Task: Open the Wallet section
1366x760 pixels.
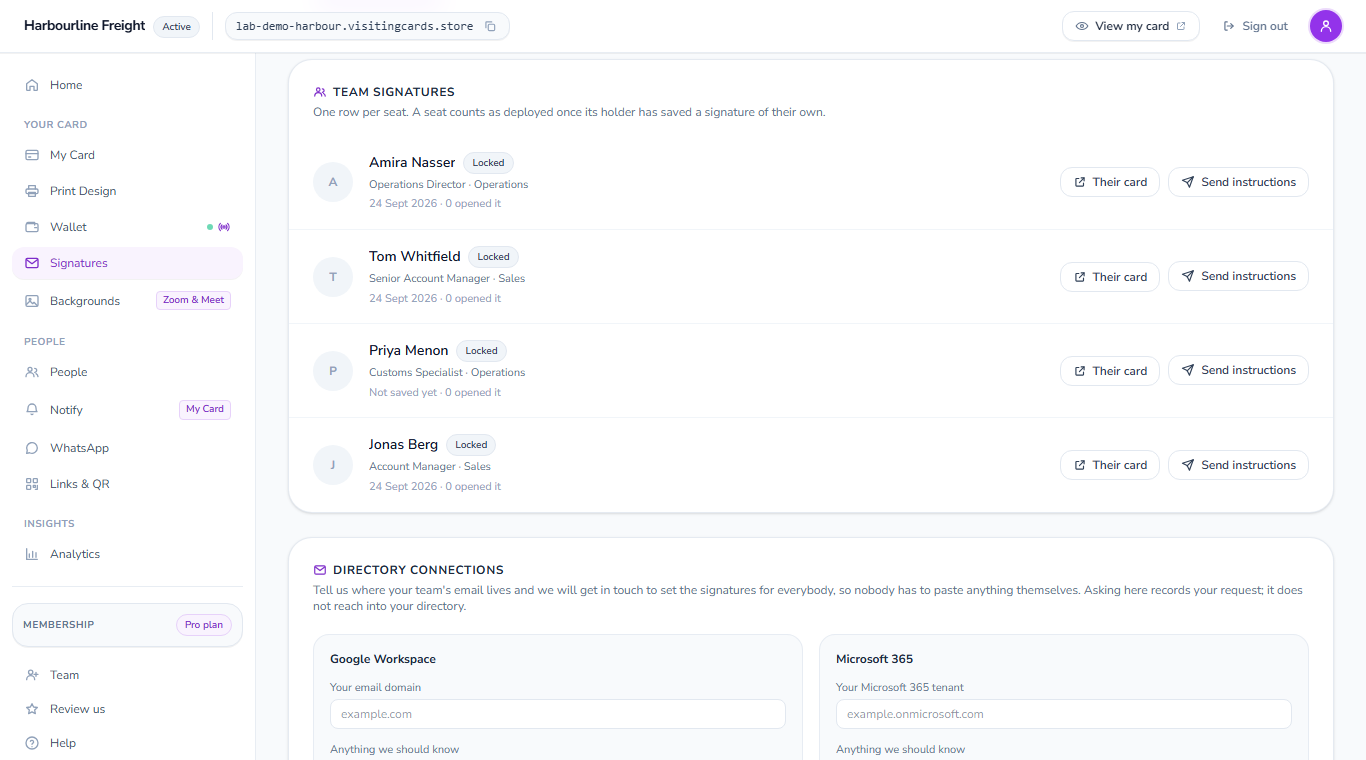Action: pos(127,227)
